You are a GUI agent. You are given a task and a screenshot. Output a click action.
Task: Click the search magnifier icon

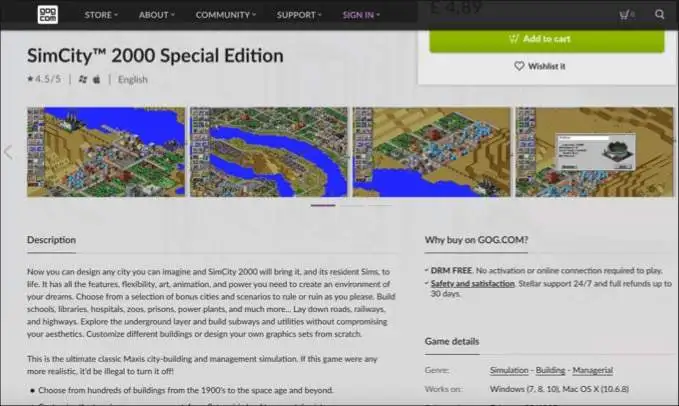point(659,15)
